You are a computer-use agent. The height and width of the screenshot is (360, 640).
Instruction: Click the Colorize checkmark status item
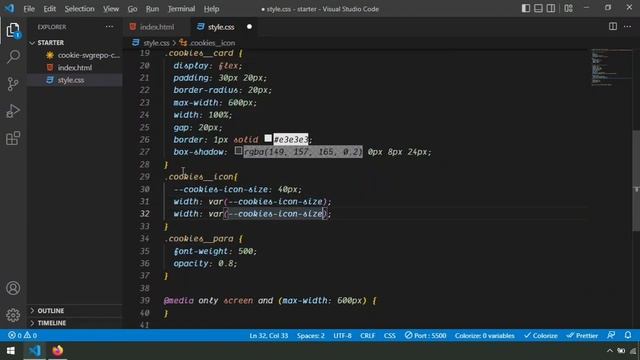(541, 336)
